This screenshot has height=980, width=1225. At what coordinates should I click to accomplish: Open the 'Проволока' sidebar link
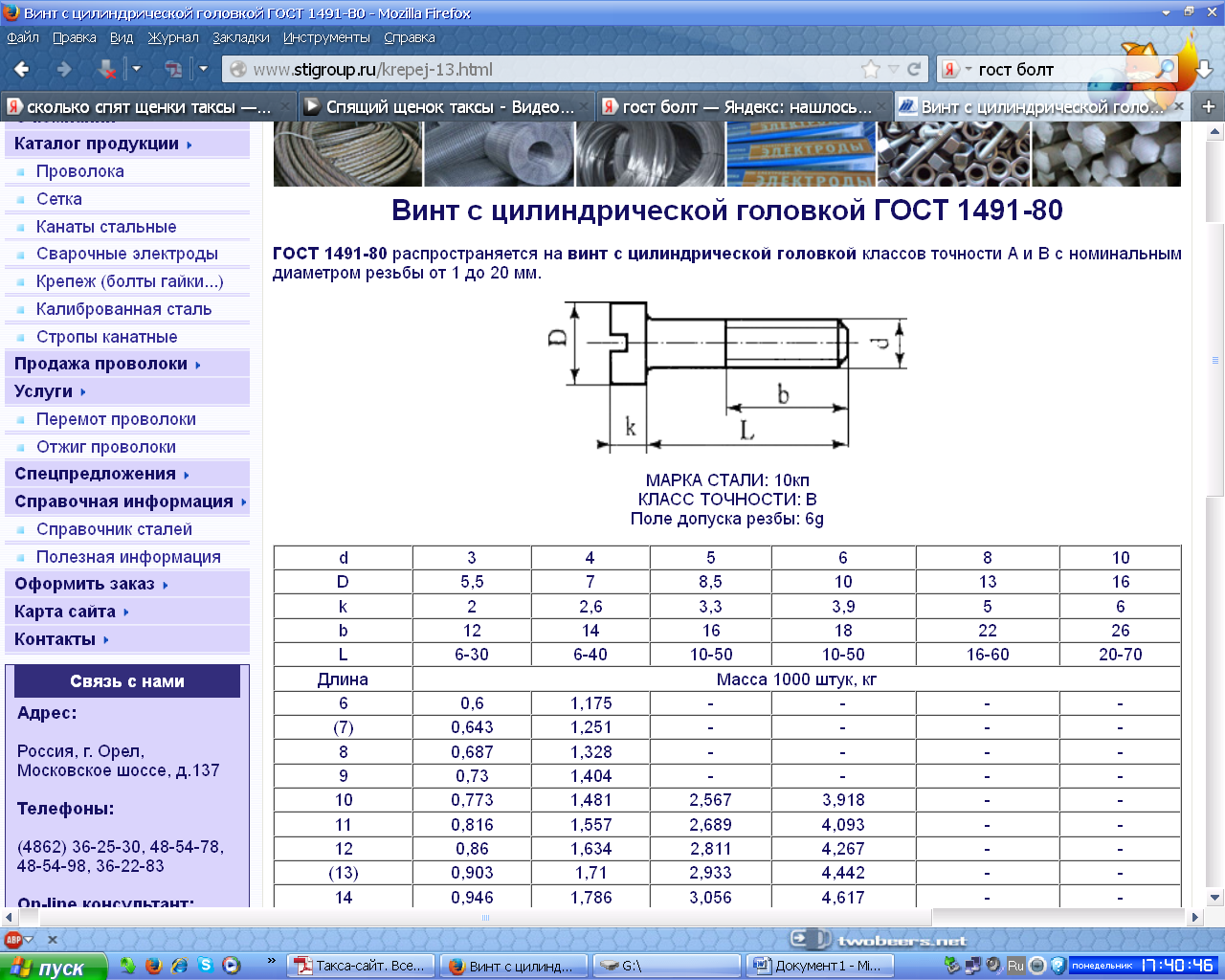(x=80, y=171)
